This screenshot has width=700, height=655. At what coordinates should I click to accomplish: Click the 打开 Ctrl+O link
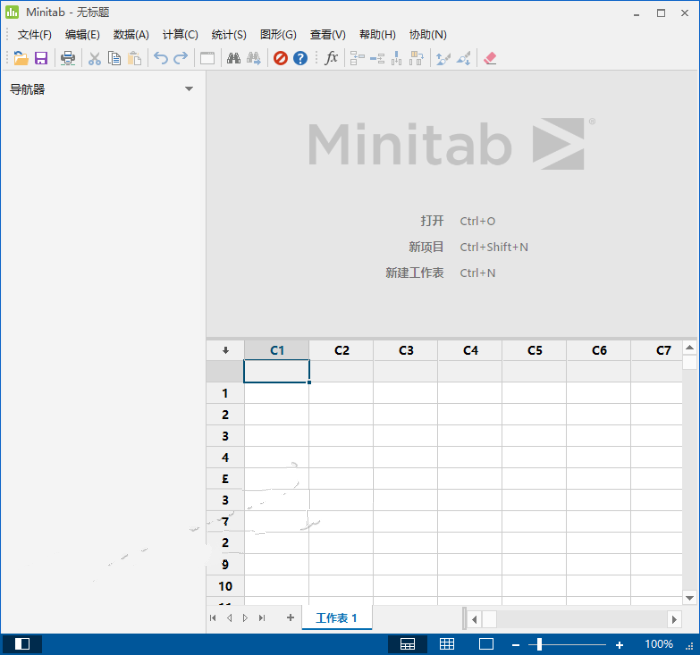click(458, 221)
